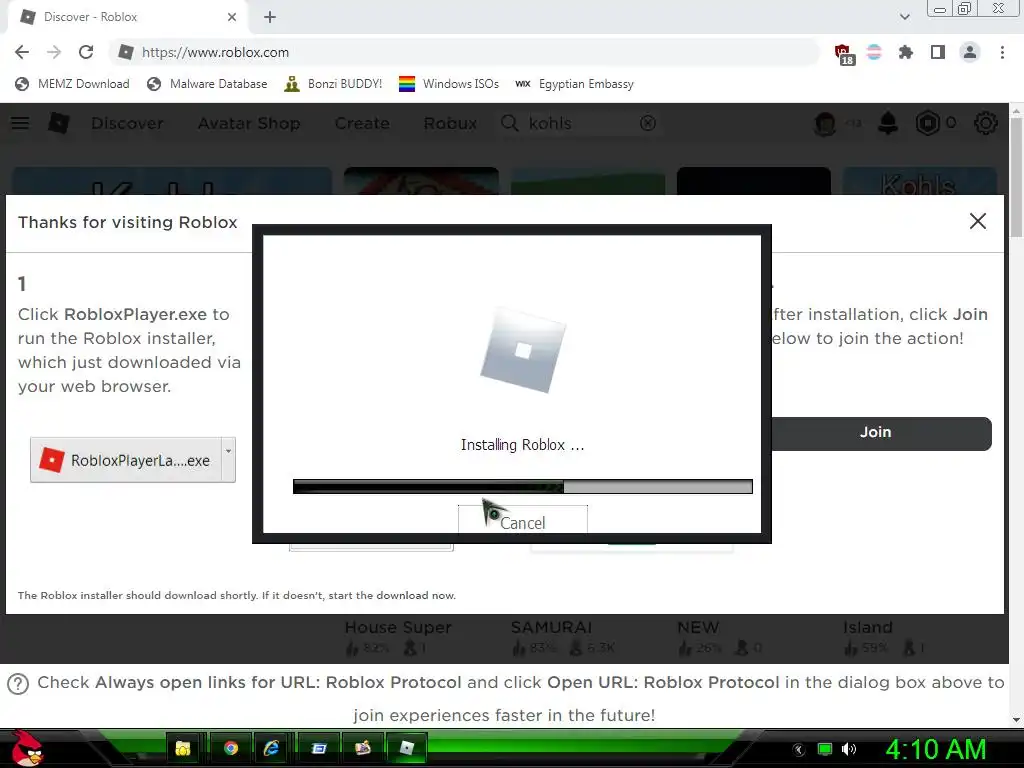This screenshot has height=768, width=1024.
Task: Open the Windows ISOs bookmark
Action: (449, 84)
